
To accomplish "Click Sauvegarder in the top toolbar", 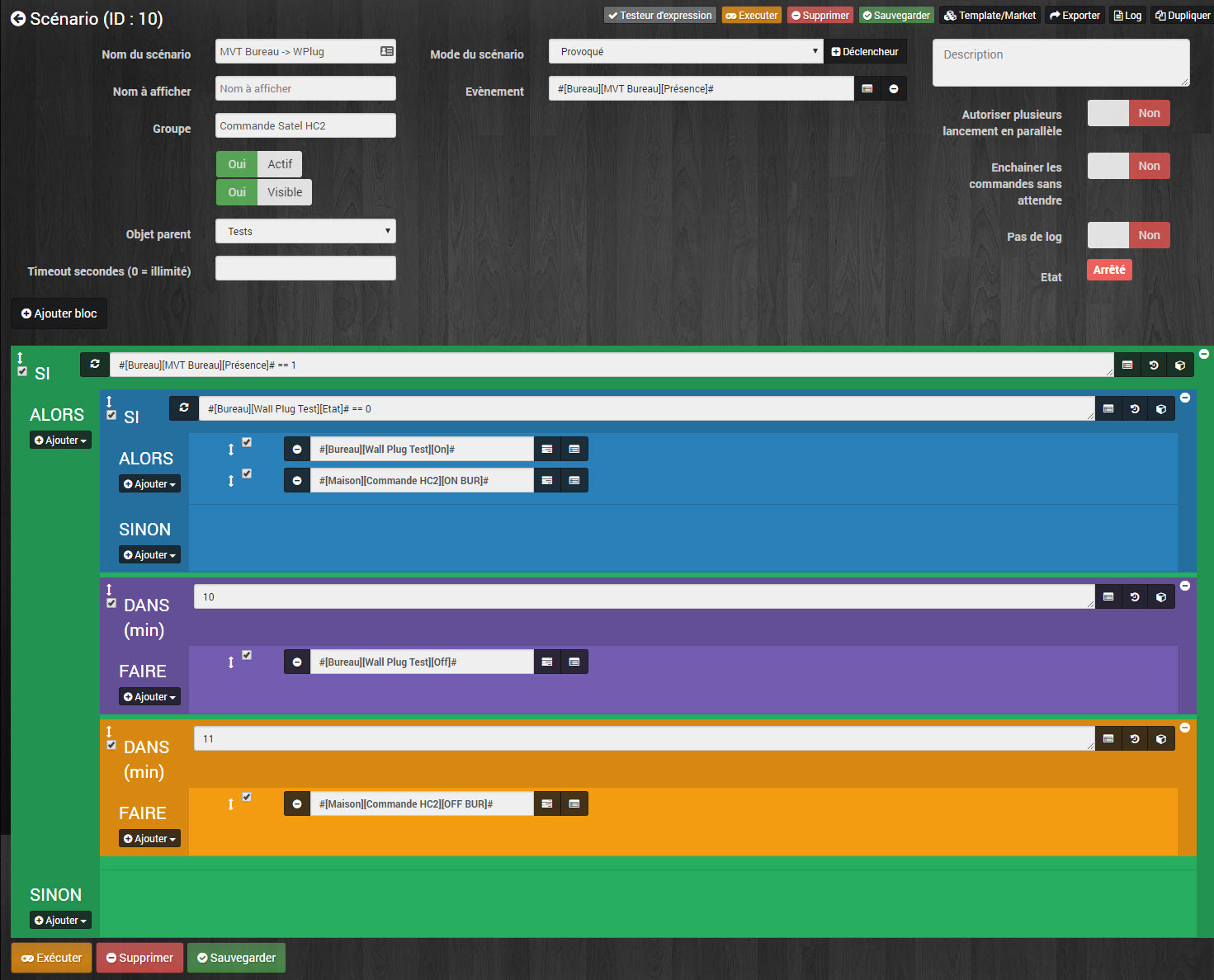I will tap(896, 15).
